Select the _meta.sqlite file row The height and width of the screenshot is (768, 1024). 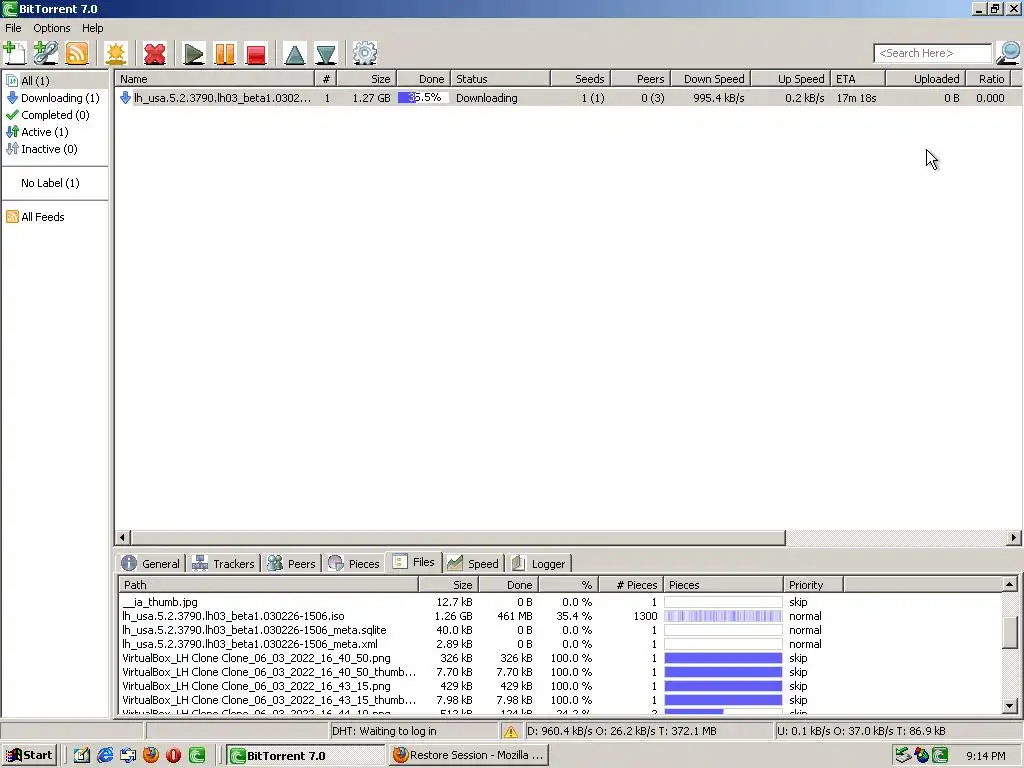coord(560,630)
